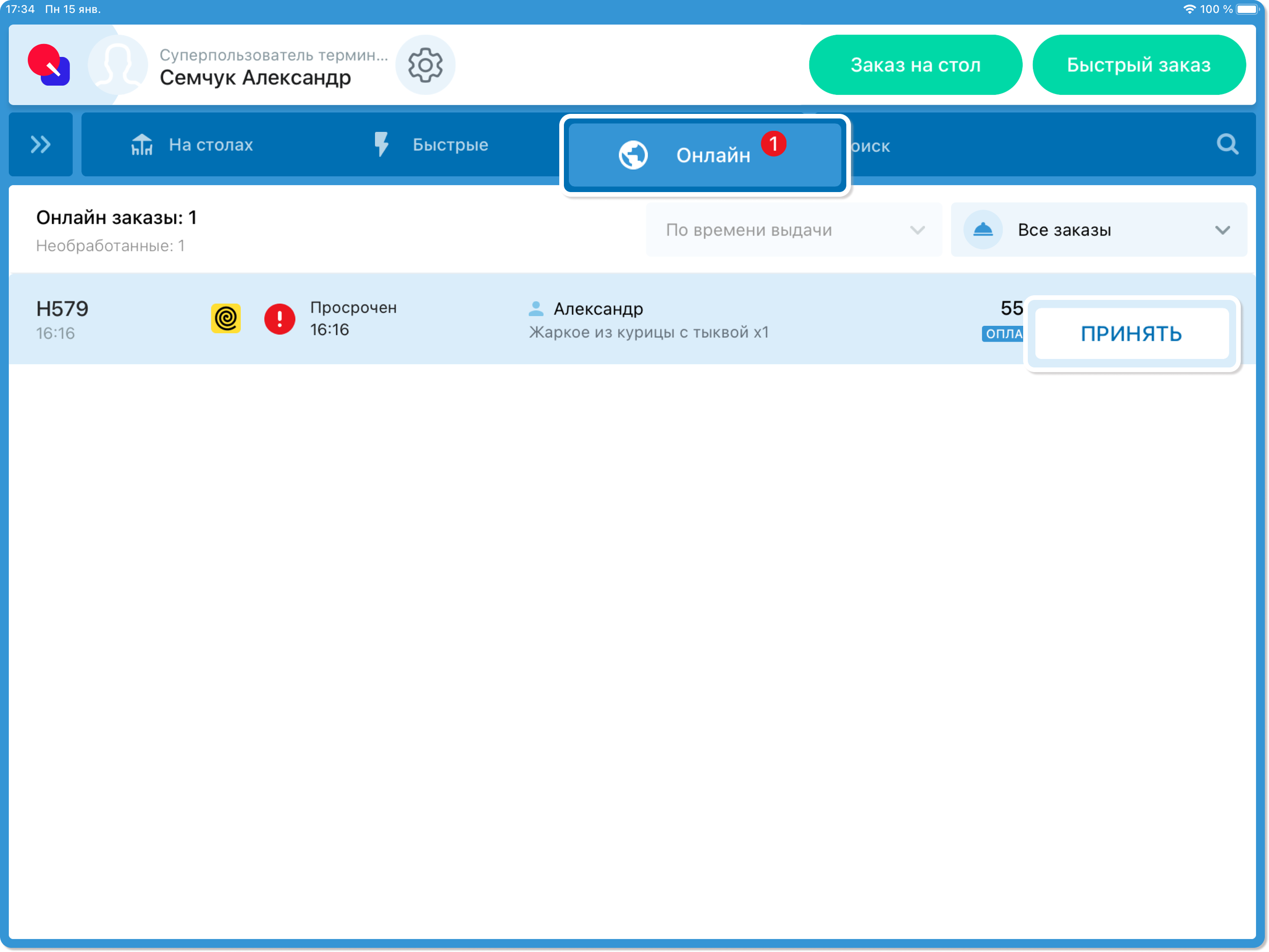Click the settings gear icon
Viewport: 1269px width, 952px height.
(x=425, y=65)
